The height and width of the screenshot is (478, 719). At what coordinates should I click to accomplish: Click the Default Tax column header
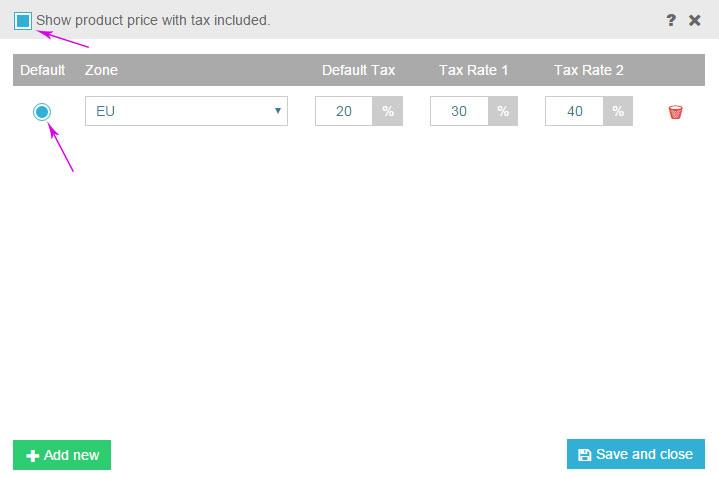coord(358,70)
